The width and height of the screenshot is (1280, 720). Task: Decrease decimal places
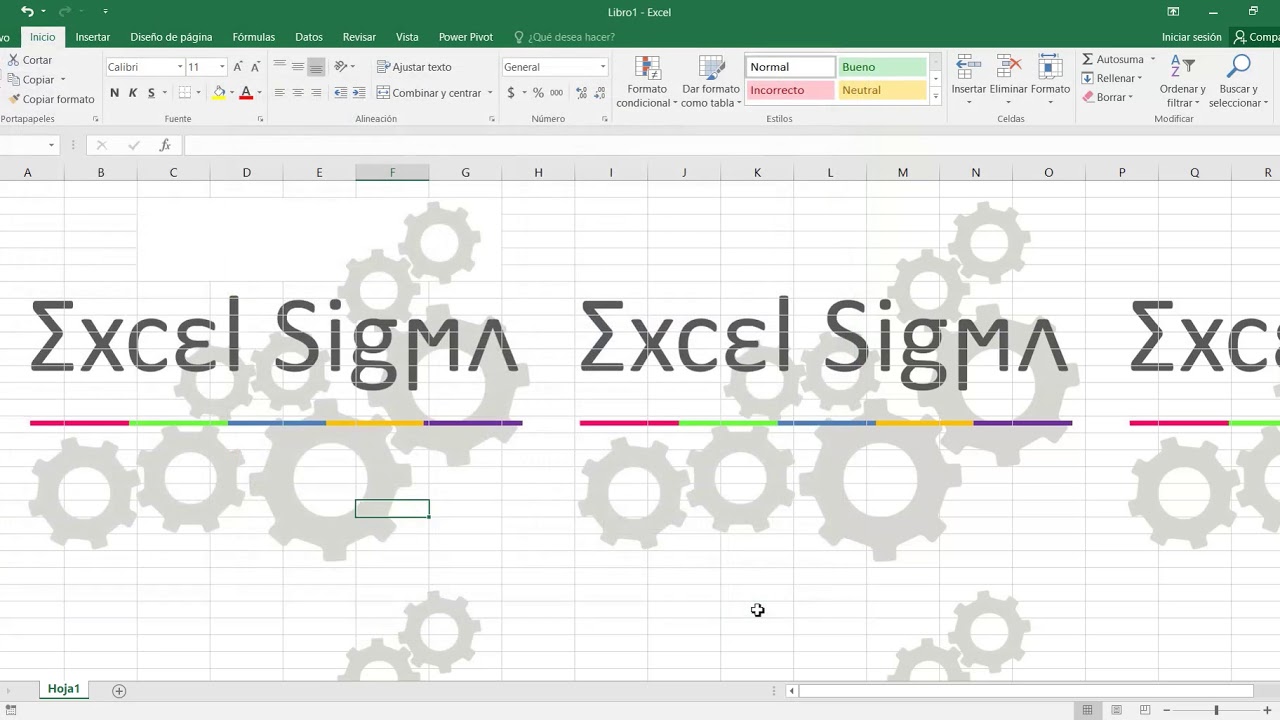point(598,93)
